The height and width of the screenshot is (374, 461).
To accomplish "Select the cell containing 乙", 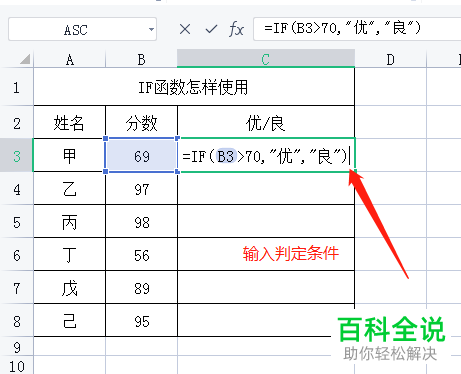I will coord(69,189).
